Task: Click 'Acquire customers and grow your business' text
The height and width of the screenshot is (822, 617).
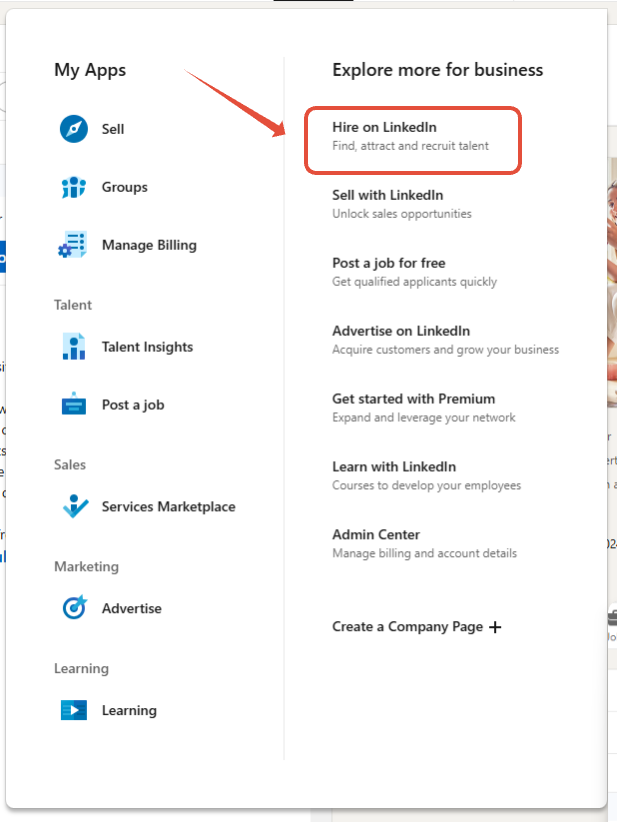Action: pos(446,350)
